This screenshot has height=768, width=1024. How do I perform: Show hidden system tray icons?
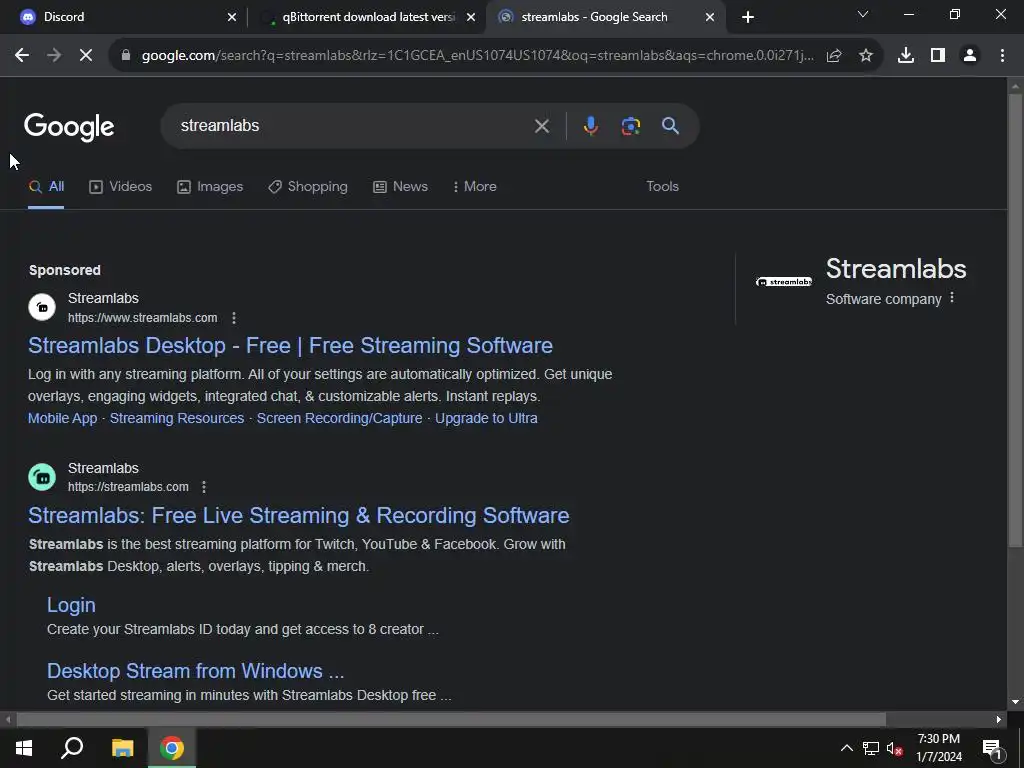pyautogui.click(x=846, y=748)
